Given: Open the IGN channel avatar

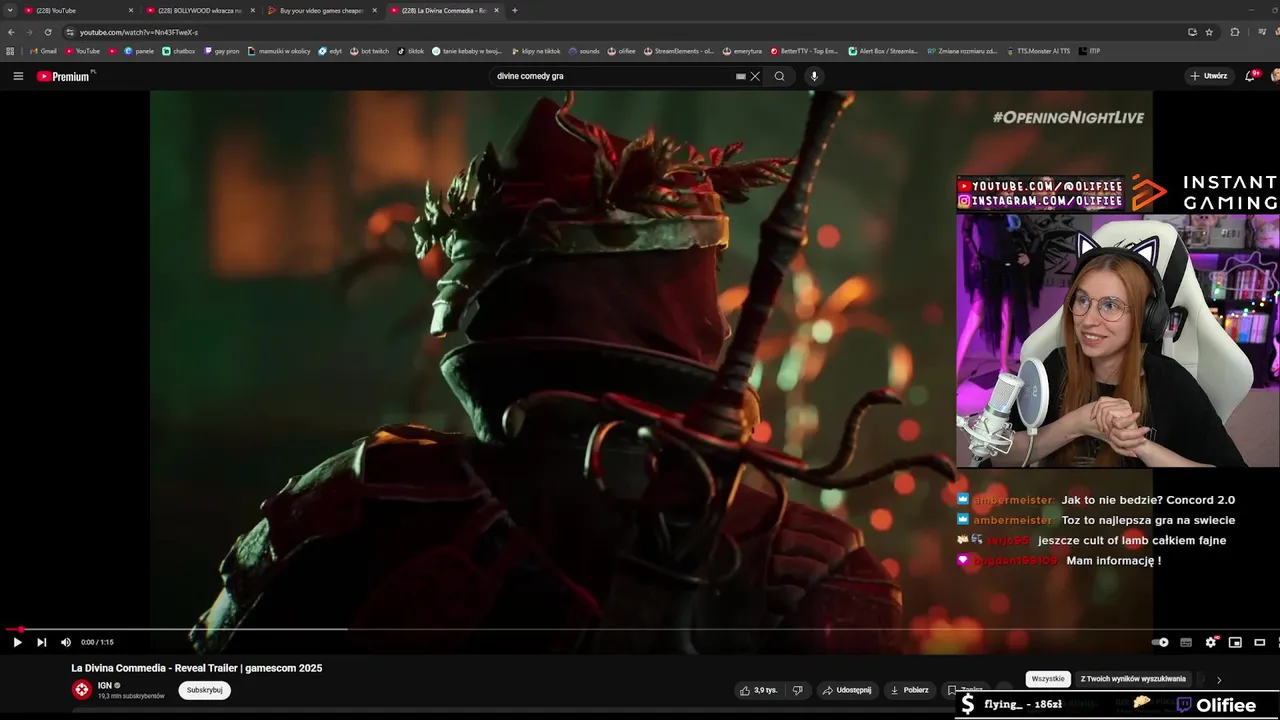Looking at the screenshot, I should pyautogui.click(x=82, y=689).
